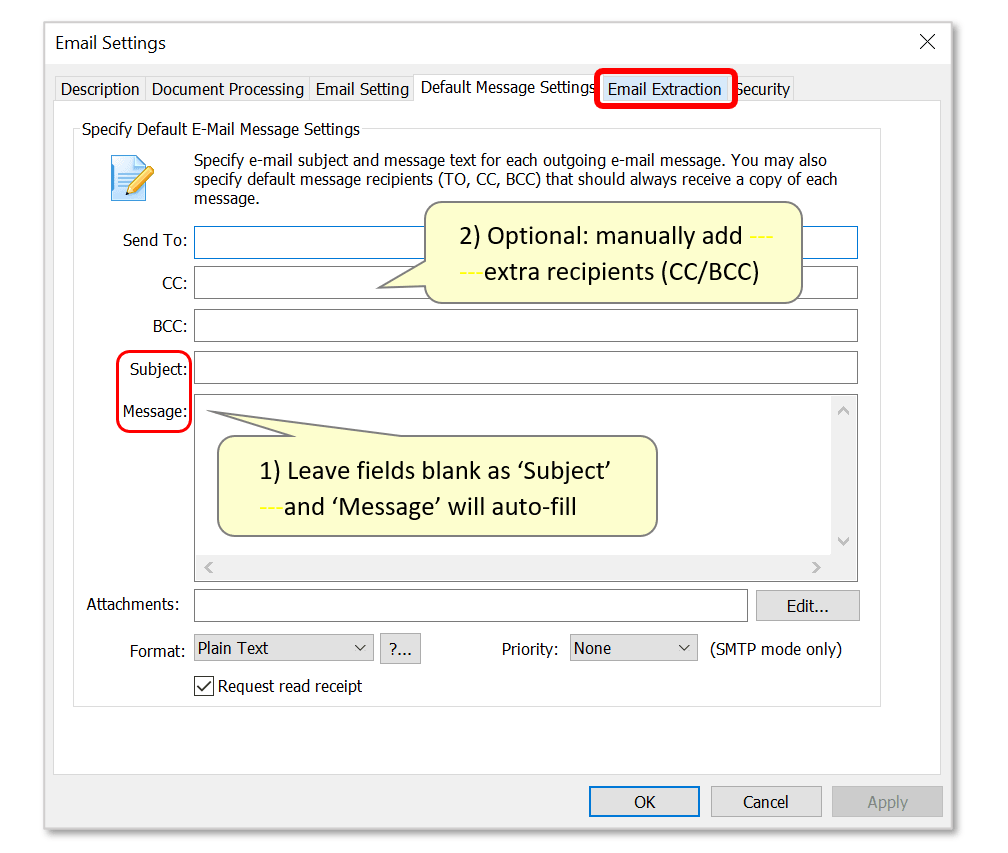This screenshot has width=1008, height=853.
Task: Click OK to confirm settings
Action: coord(644,801)
